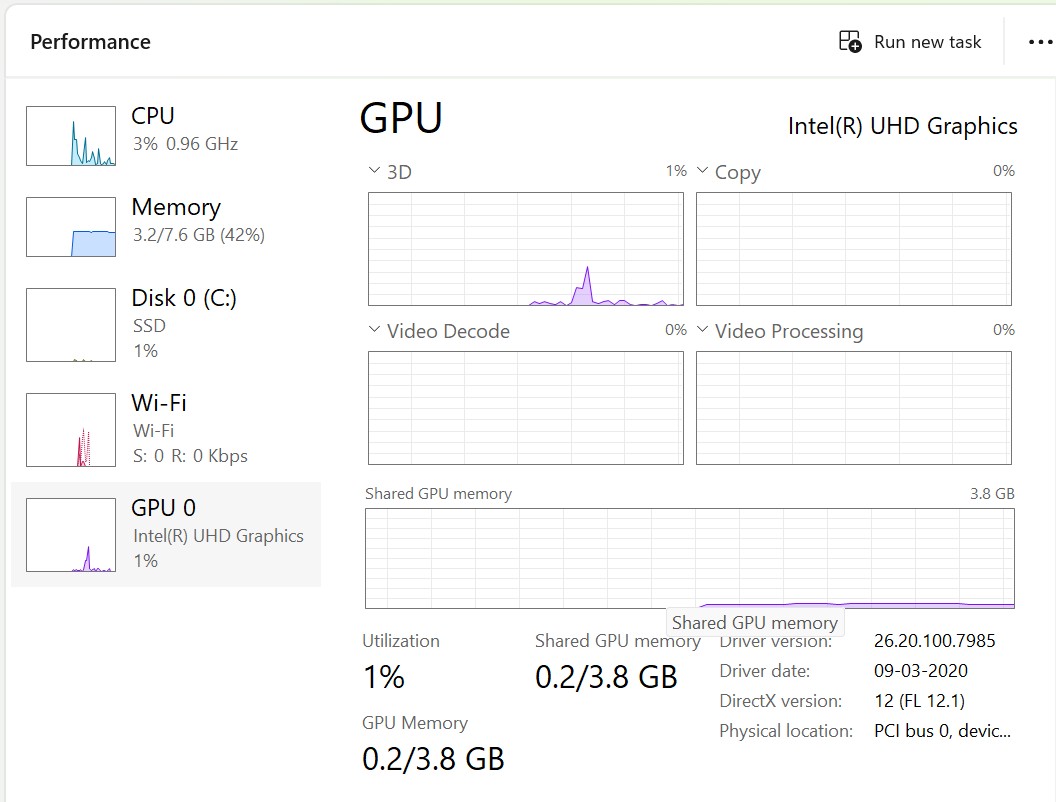Select the Disk 0 (C:) graph thumbnail

tap(71, 324)
